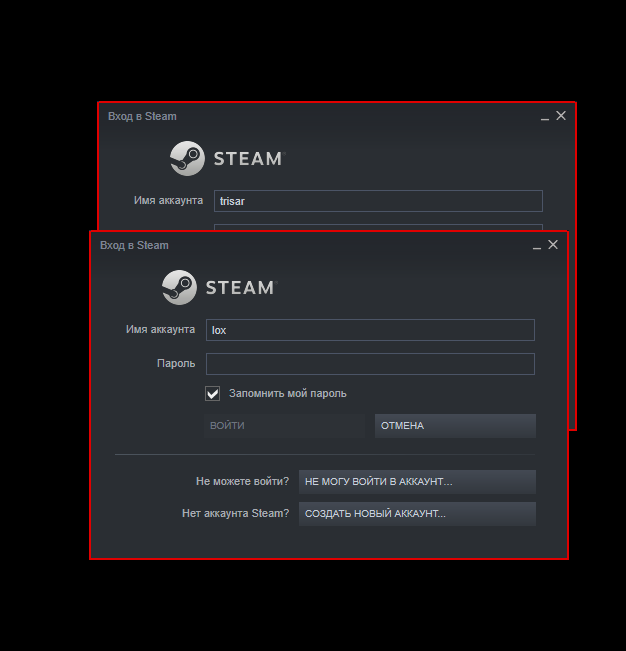Click the Steam logo in back window

tap(227, 158)
